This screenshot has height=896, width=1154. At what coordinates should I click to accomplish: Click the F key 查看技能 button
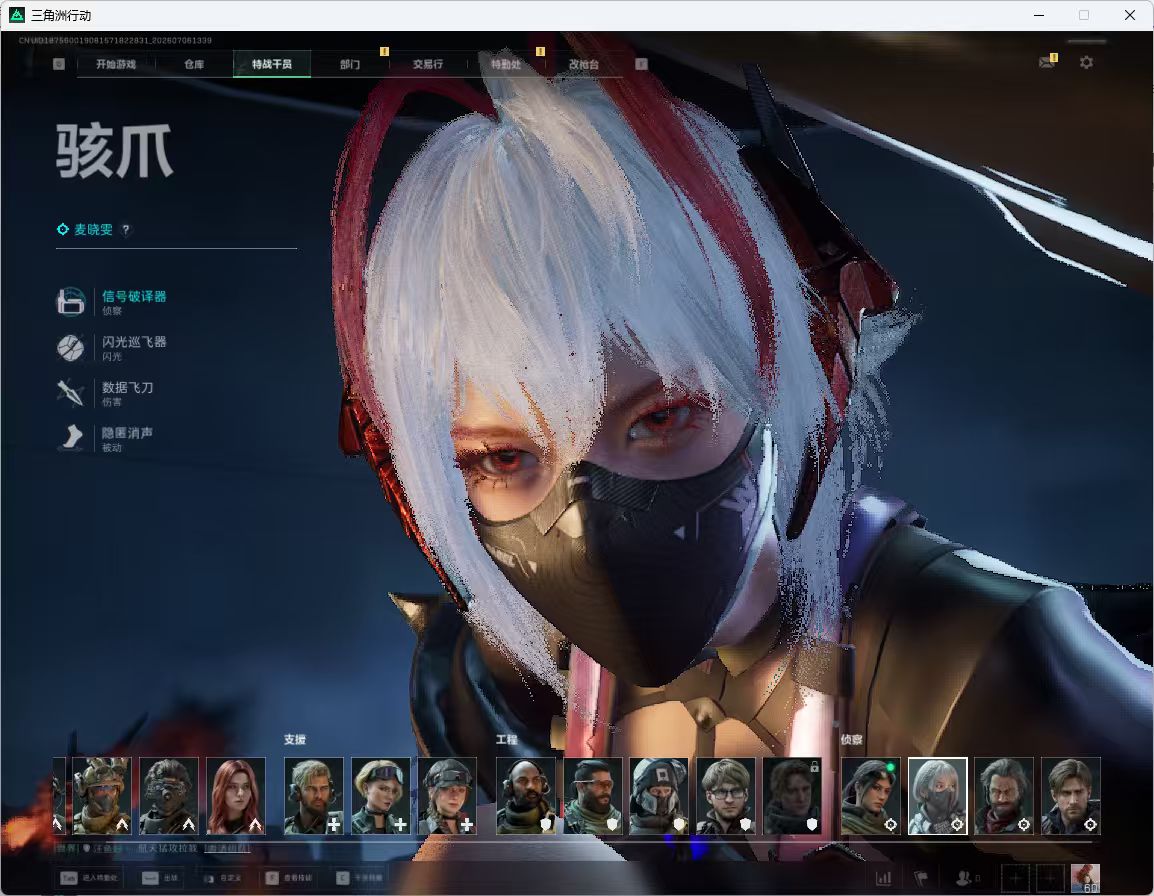point(288,878)
